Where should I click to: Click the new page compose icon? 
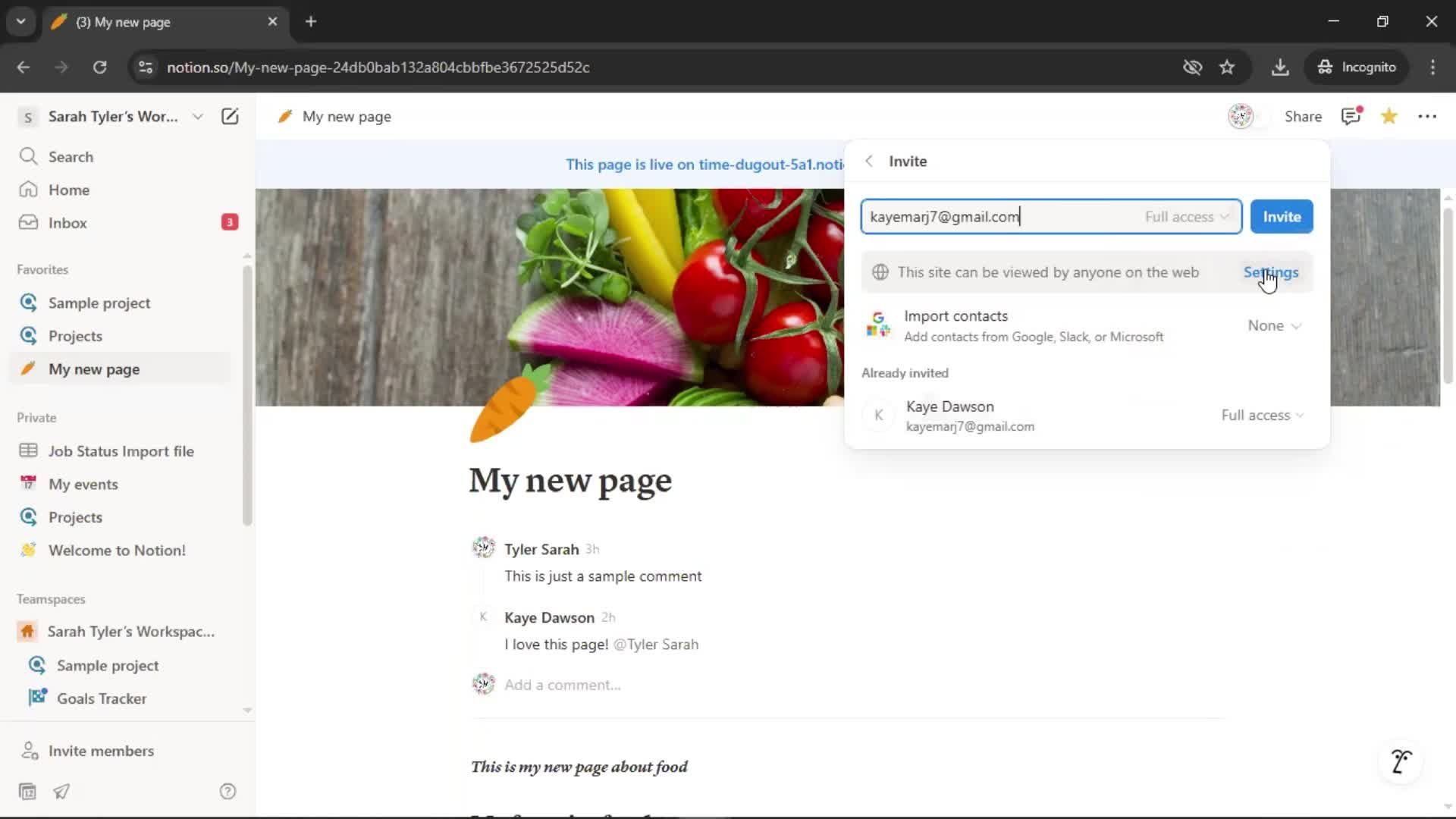click(230, 116)
